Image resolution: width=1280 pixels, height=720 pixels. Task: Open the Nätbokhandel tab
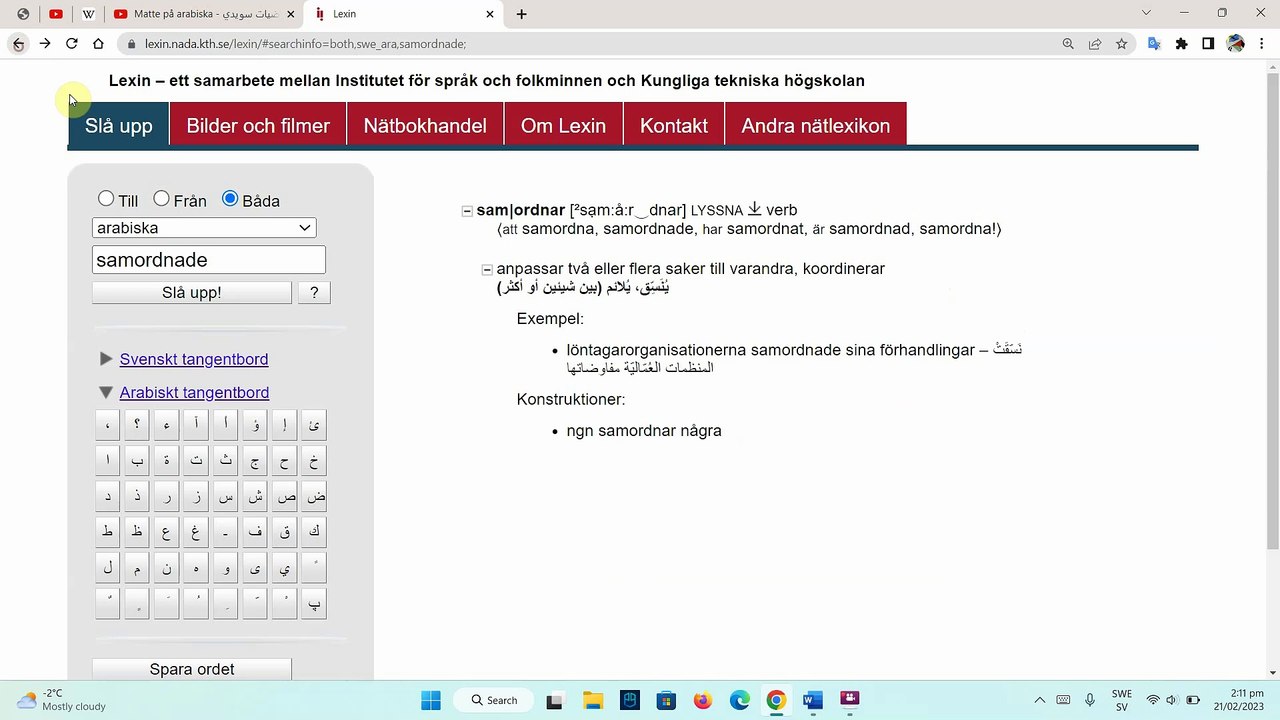425,126
